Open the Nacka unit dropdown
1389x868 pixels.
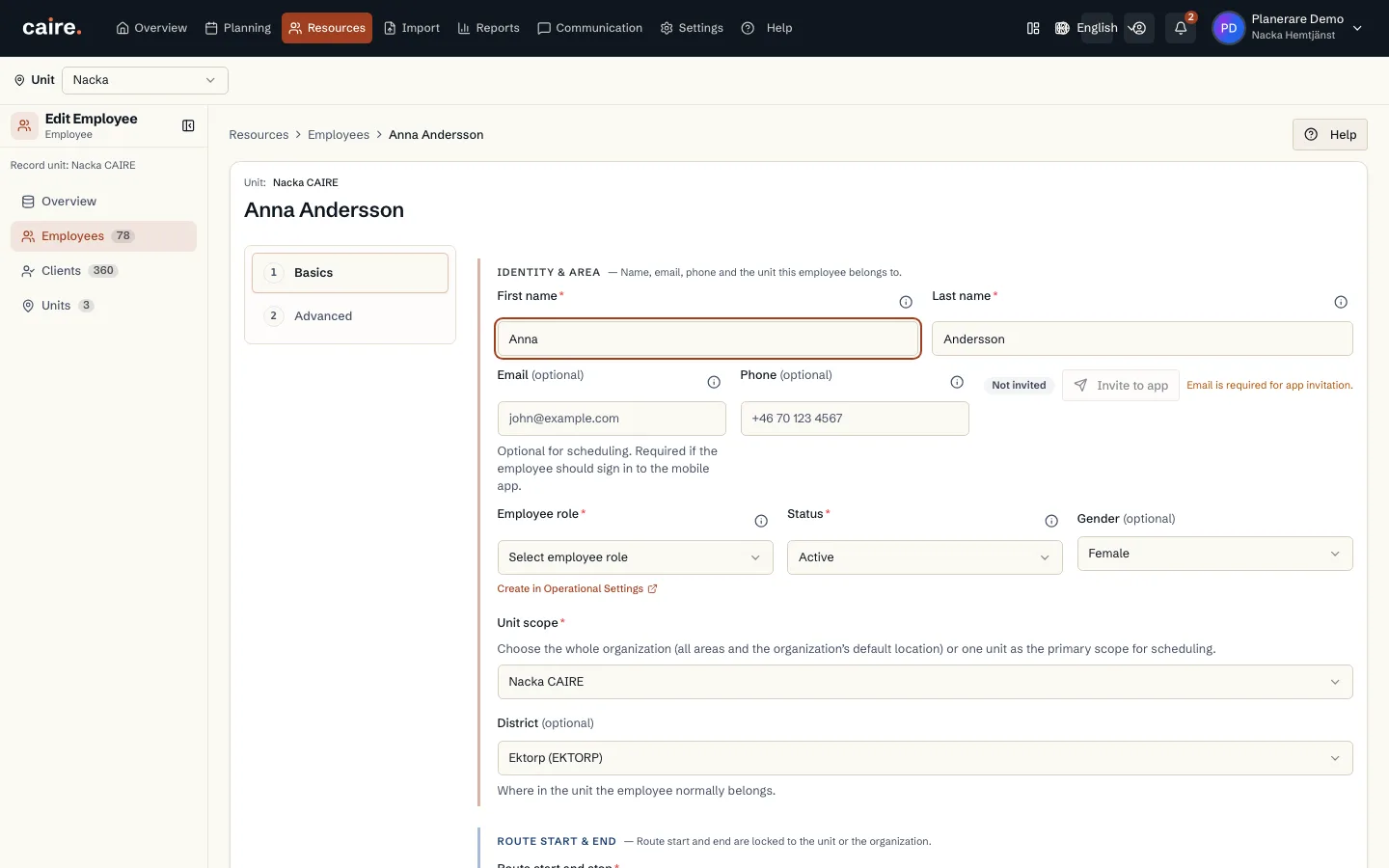click(x=145, y=80)
